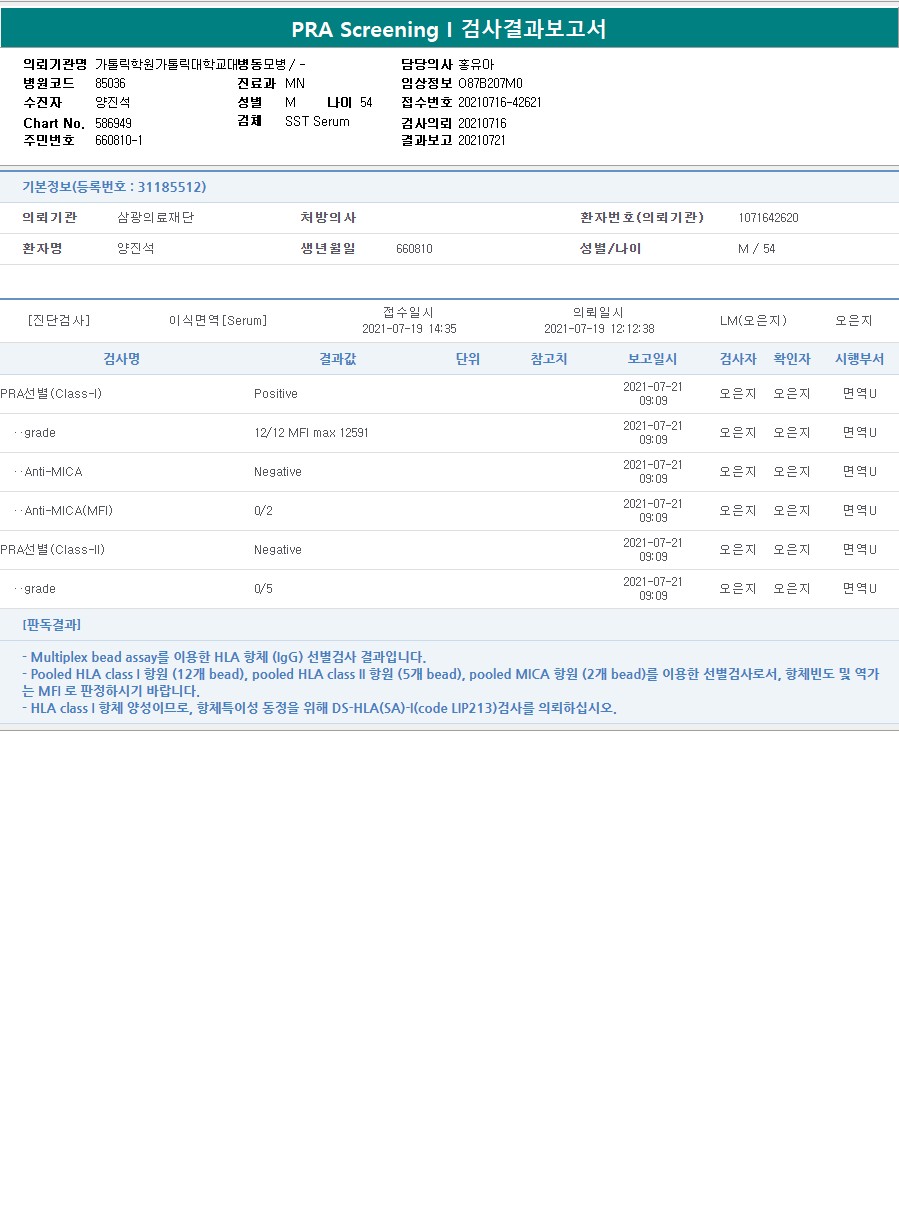Select the 의뢰기관 value 삼광의료재단
Viewport: 899px width, 1222px height.
155,217
